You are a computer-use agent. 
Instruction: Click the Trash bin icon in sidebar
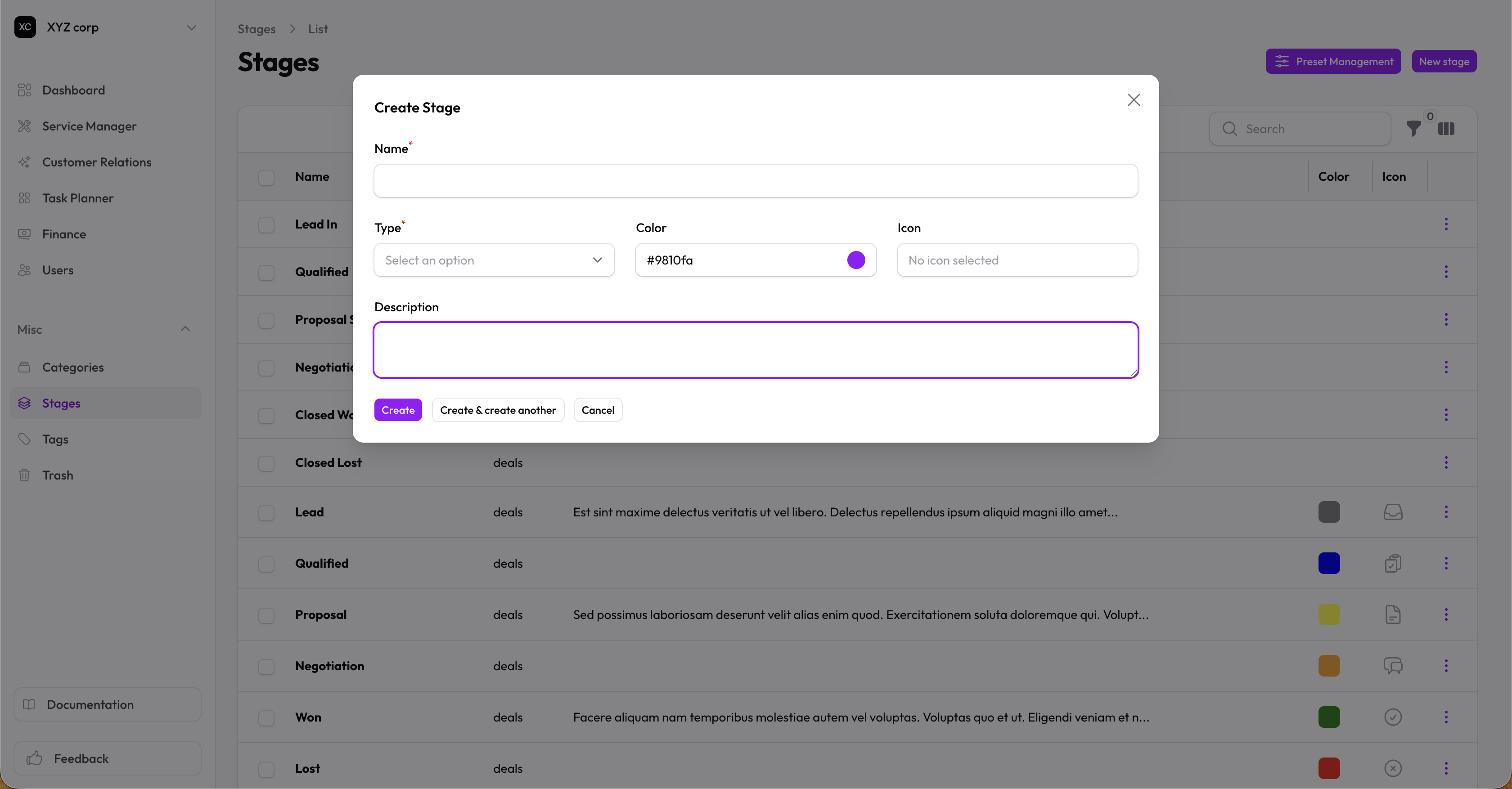(x=24, y=475)
